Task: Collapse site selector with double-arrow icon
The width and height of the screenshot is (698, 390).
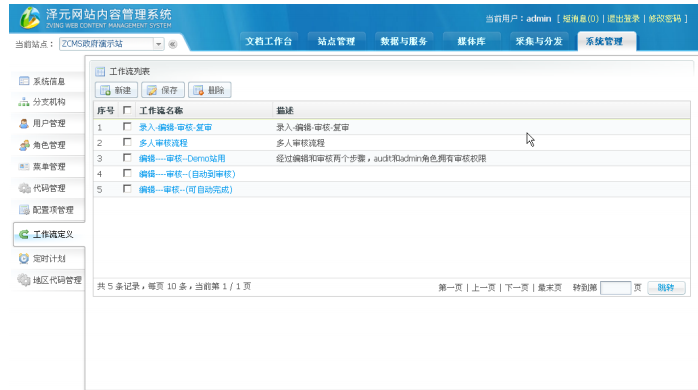Action: pos(173,44)
